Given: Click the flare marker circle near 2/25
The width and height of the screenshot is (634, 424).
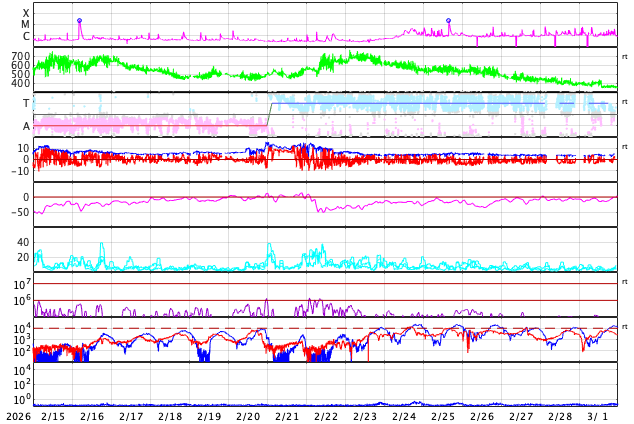Looking at the screenshot, I should 448,21.
